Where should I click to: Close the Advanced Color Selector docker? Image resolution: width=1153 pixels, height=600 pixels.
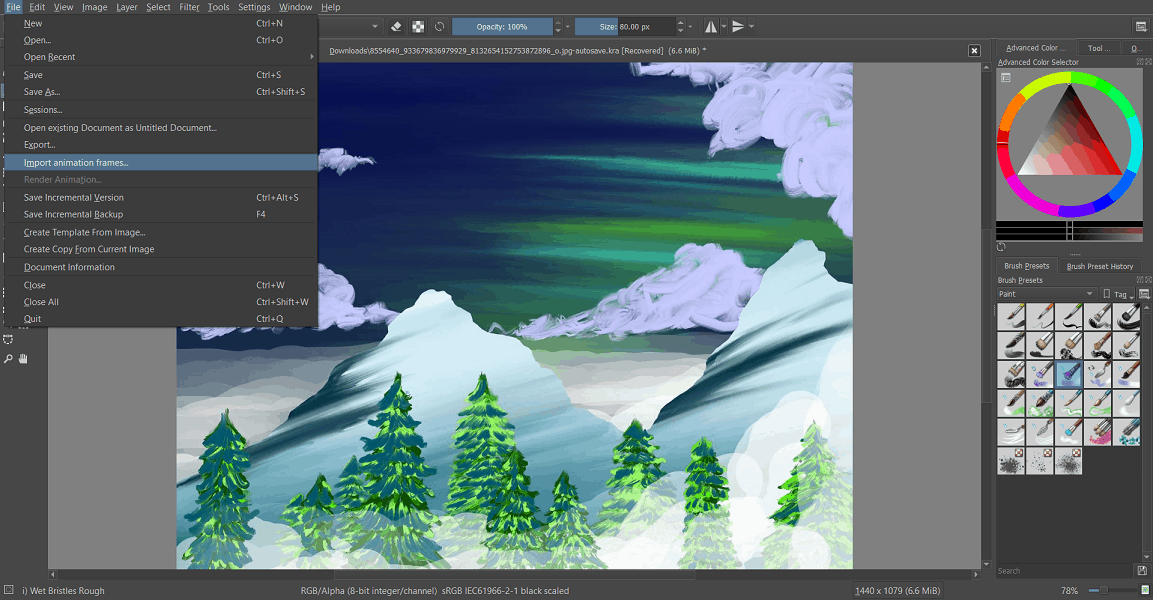click(1148, 62)
